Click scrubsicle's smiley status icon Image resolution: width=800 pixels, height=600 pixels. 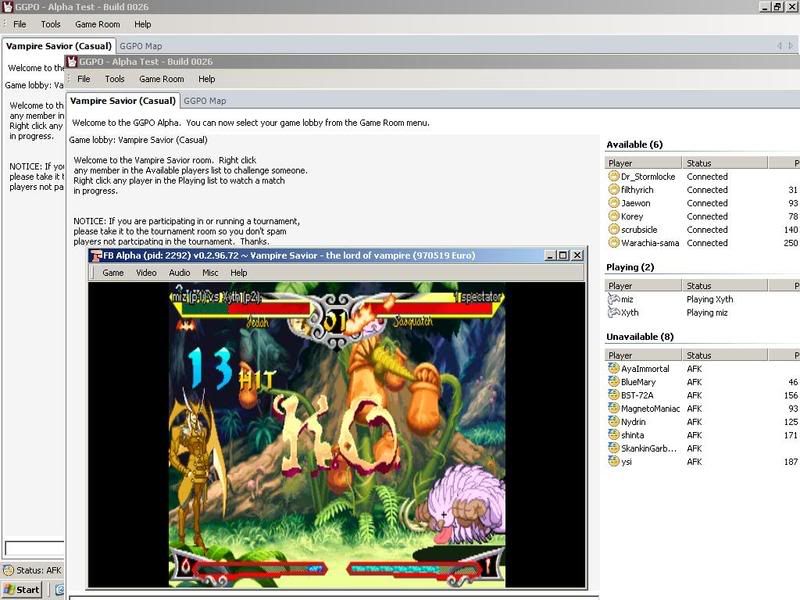[613, 230]
